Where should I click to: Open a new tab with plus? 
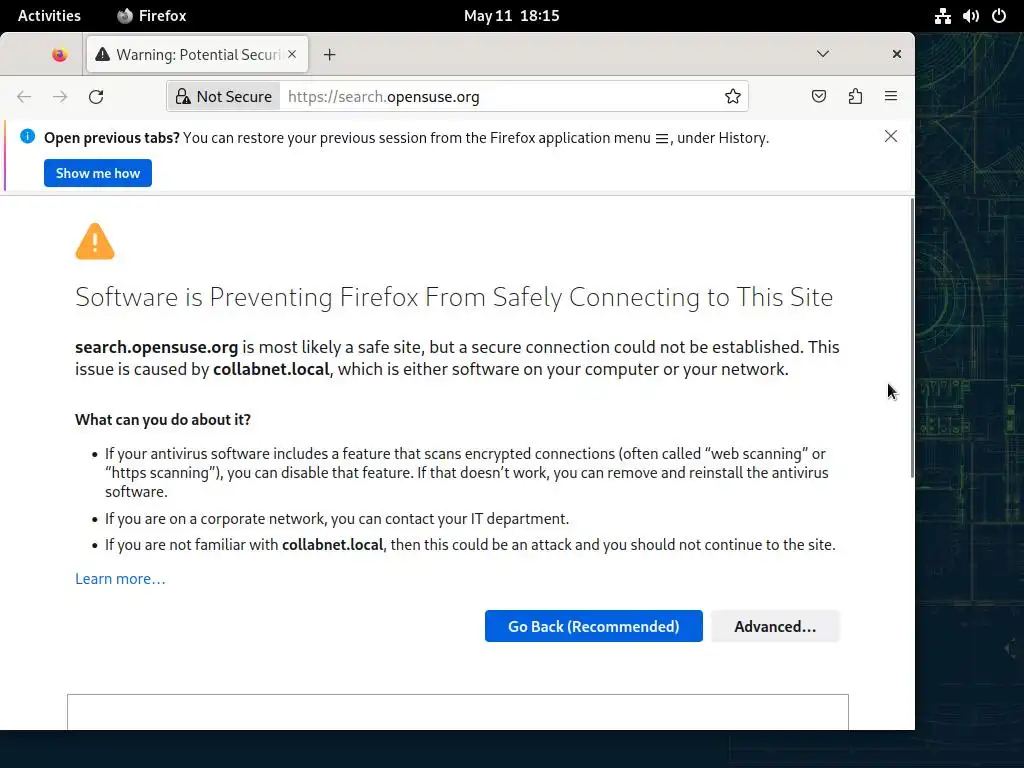(x=329, y=55)
